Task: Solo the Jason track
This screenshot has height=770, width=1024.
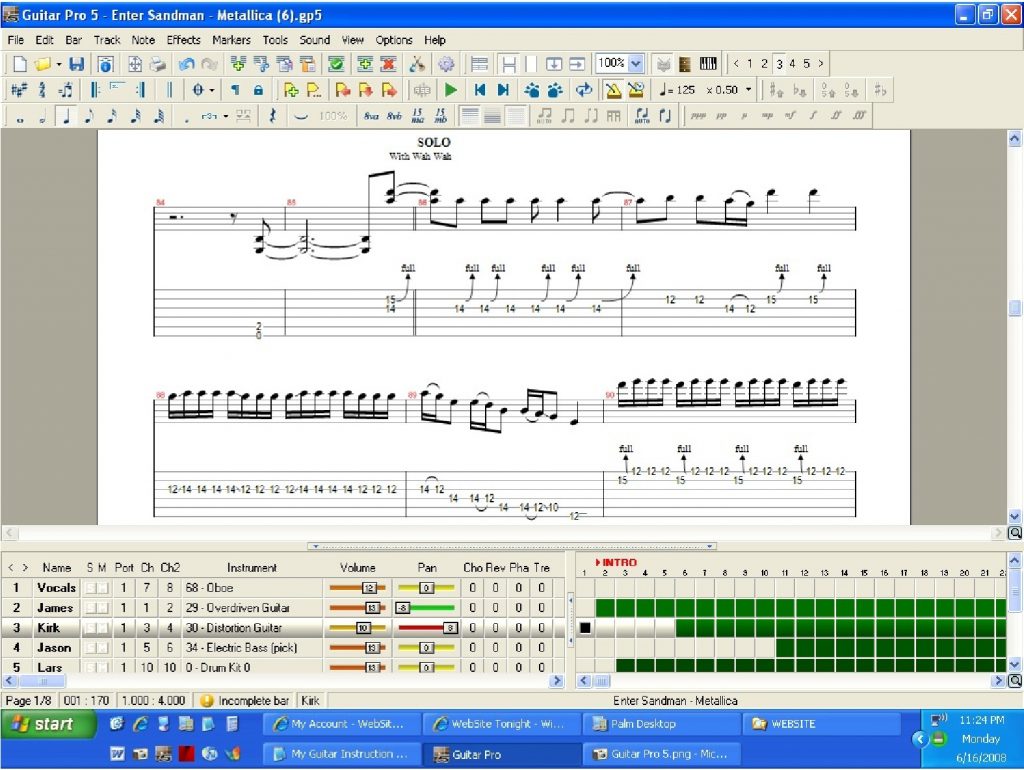Action: [x=90, y=648]
